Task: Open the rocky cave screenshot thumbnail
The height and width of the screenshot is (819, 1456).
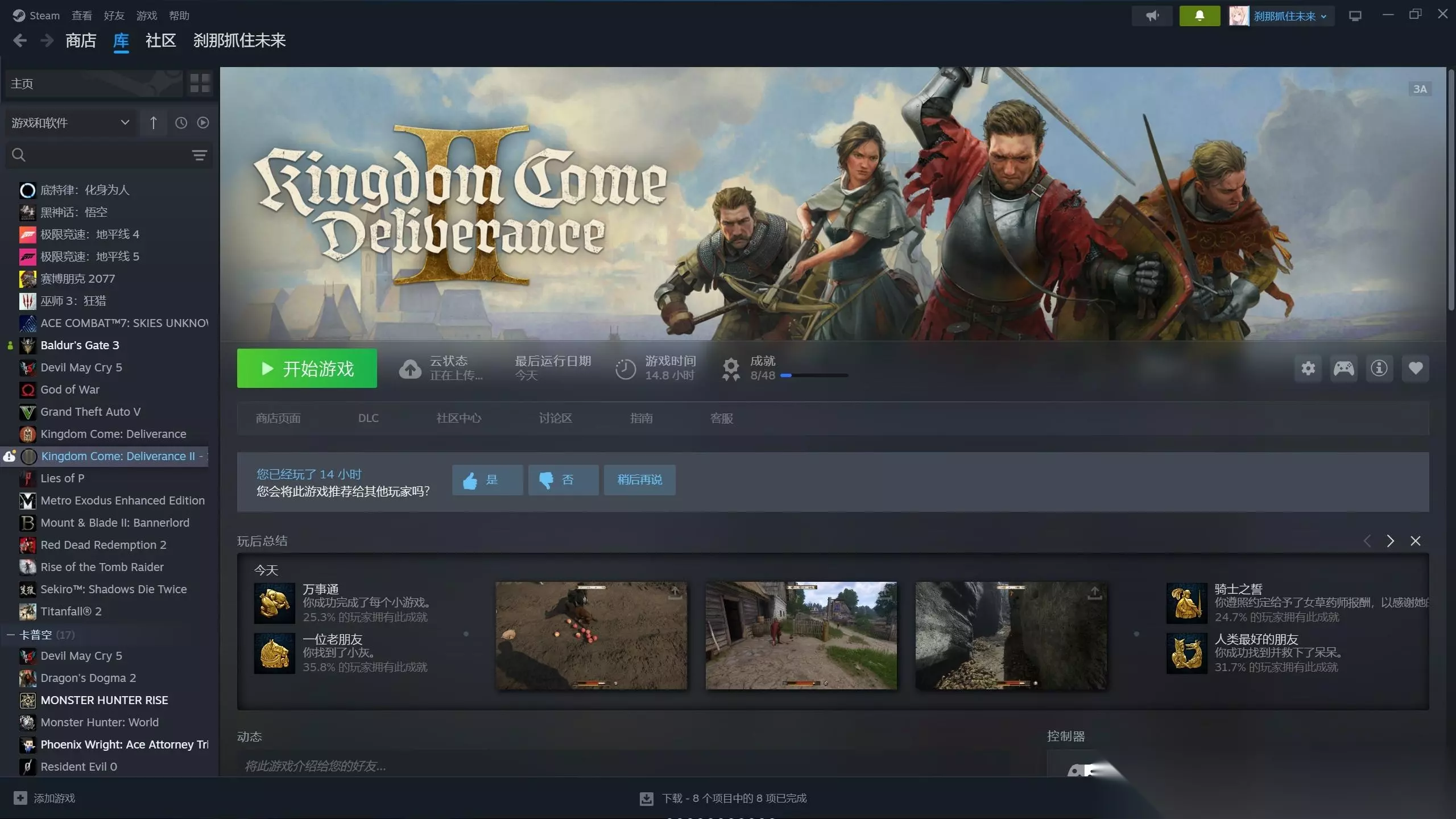Action: pos(1011,635)
